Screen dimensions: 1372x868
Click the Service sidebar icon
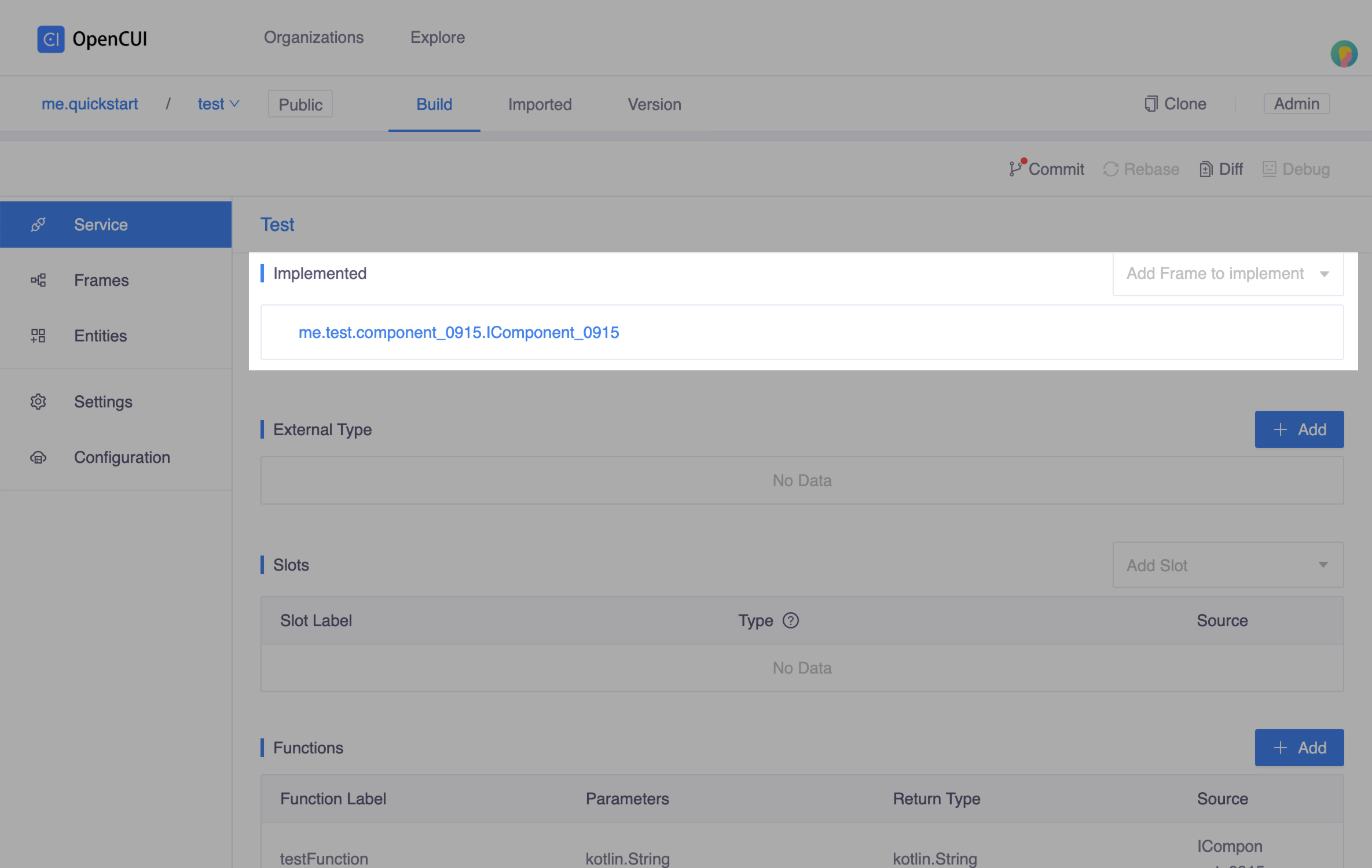click(x=38, y=224)
